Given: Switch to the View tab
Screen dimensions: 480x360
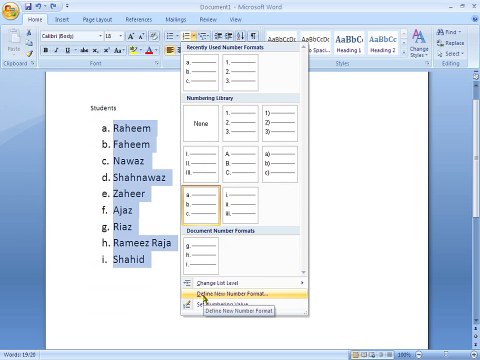Looking at the screenshot, I should coord(235,20).
